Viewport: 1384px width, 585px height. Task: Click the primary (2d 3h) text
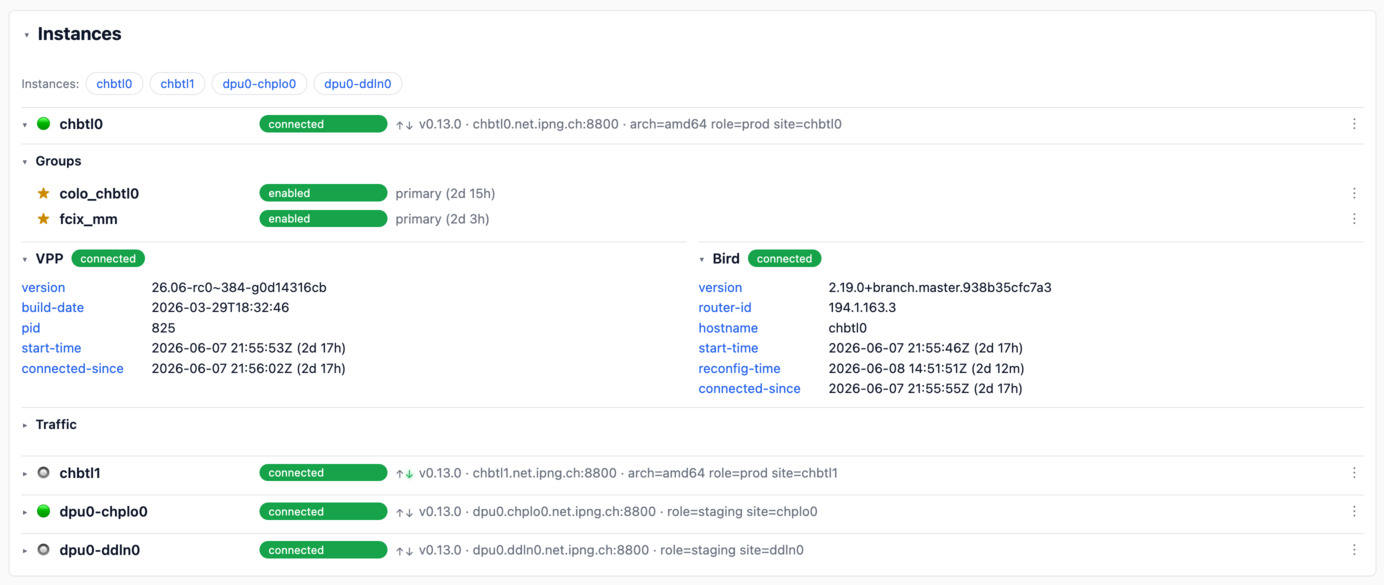442,218
